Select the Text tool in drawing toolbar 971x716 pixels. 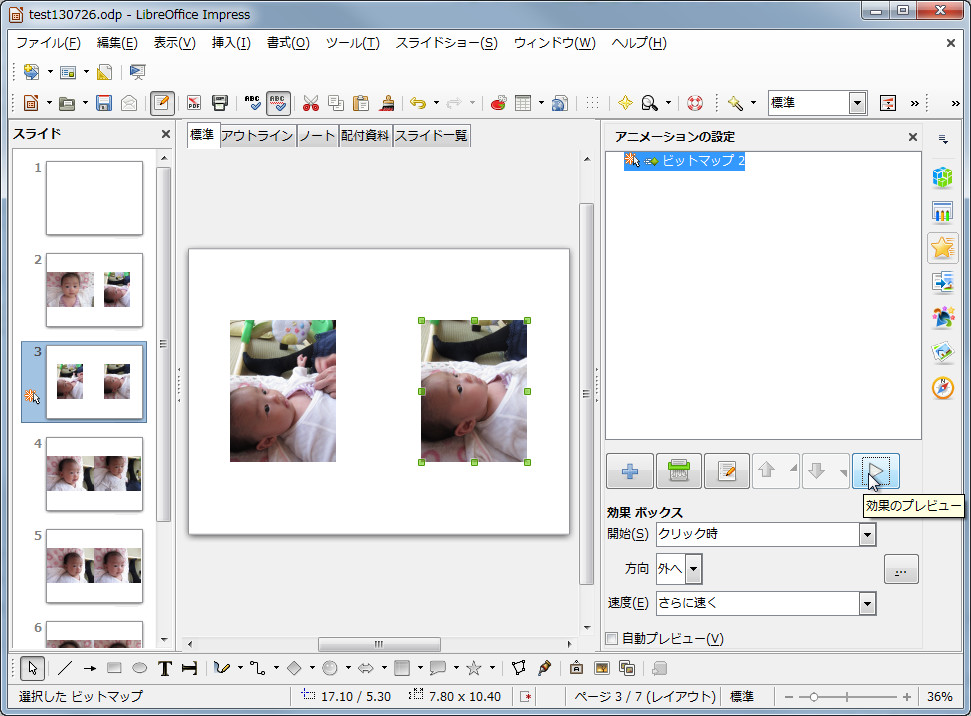pyautogui.click(x=165, y=668)
